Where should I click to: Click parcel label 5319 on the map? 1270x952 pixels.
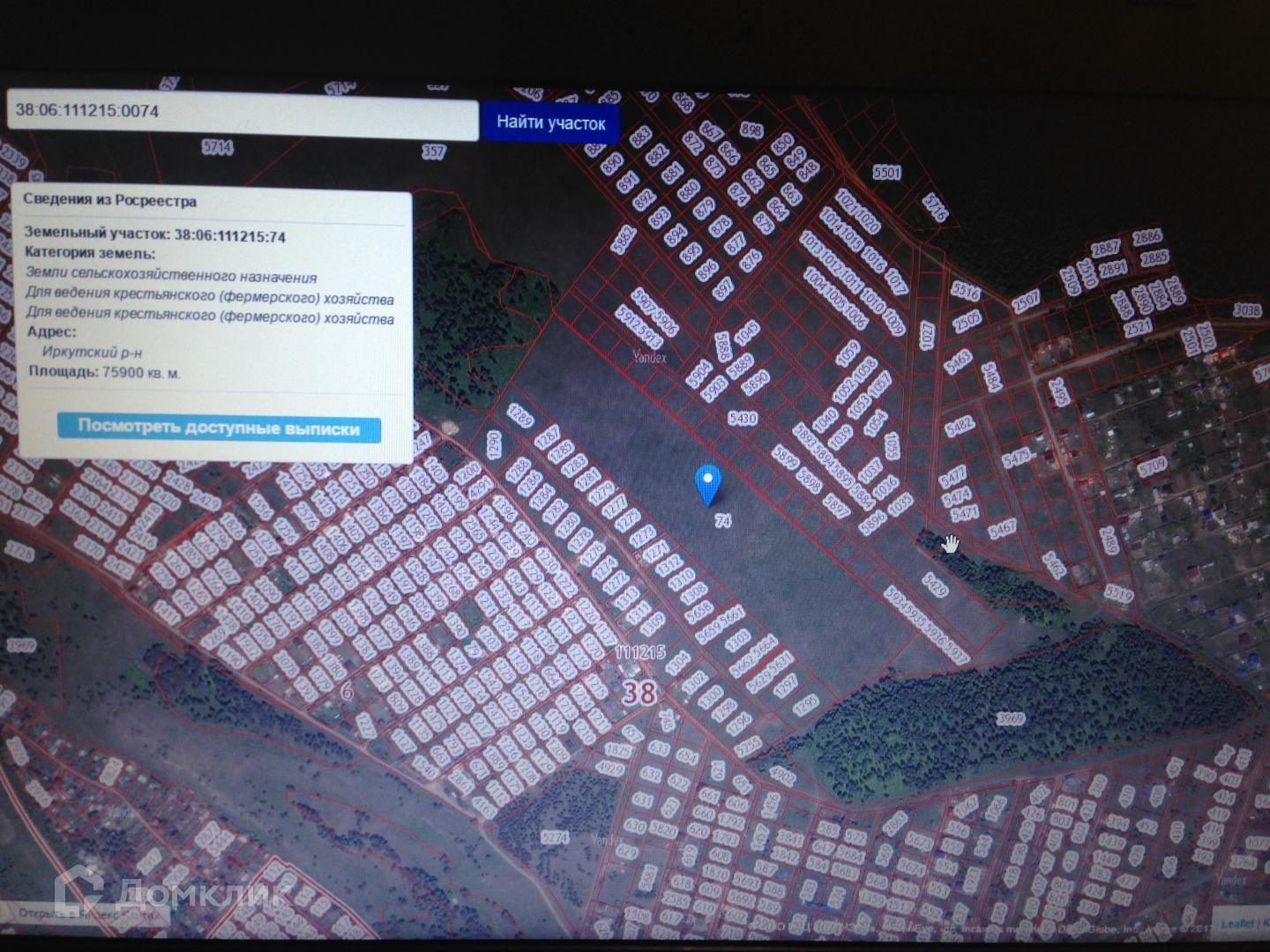pos(1118,596)
